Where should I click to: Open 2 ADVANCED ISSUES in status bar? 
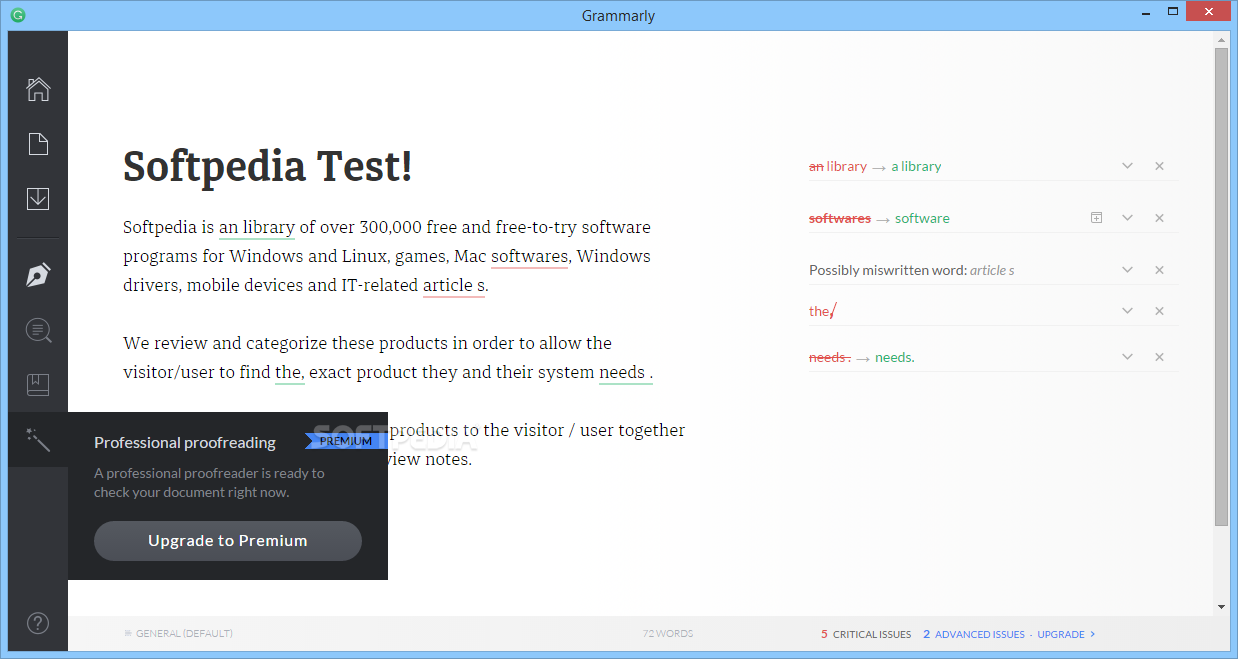[x=974, y=634]
